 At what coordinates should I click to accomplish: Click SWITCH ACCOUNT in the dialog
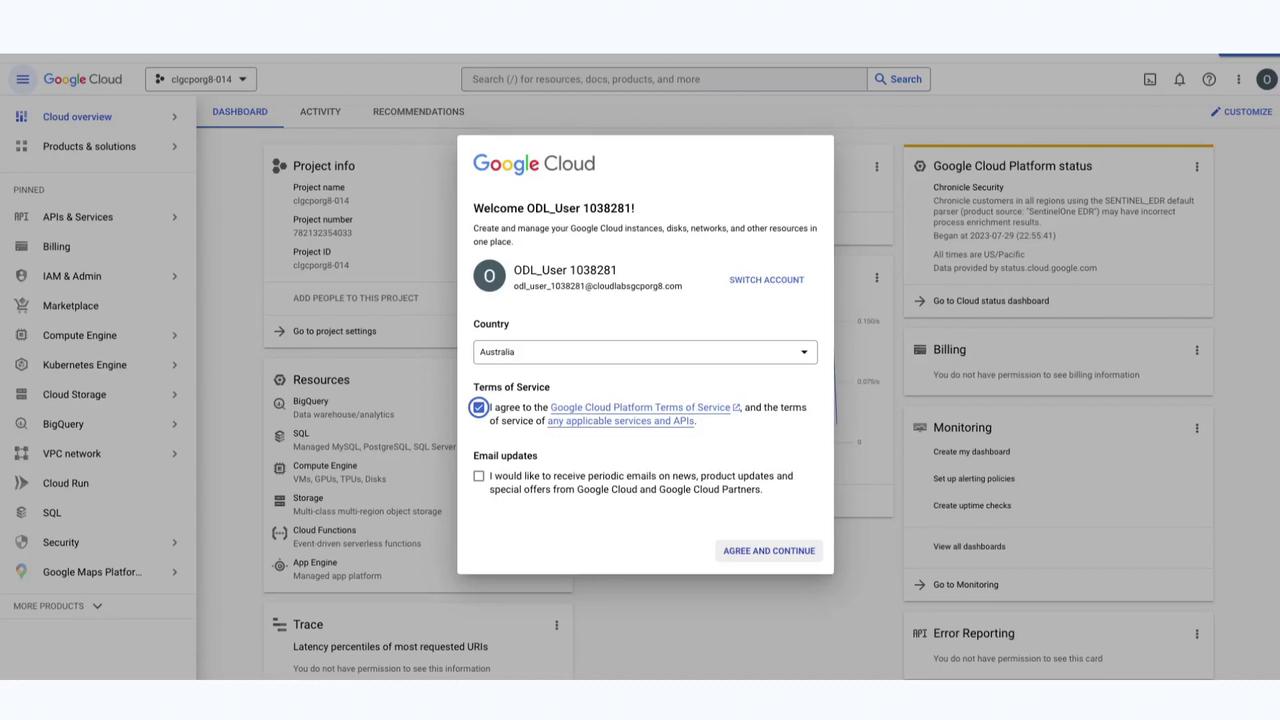766,280
